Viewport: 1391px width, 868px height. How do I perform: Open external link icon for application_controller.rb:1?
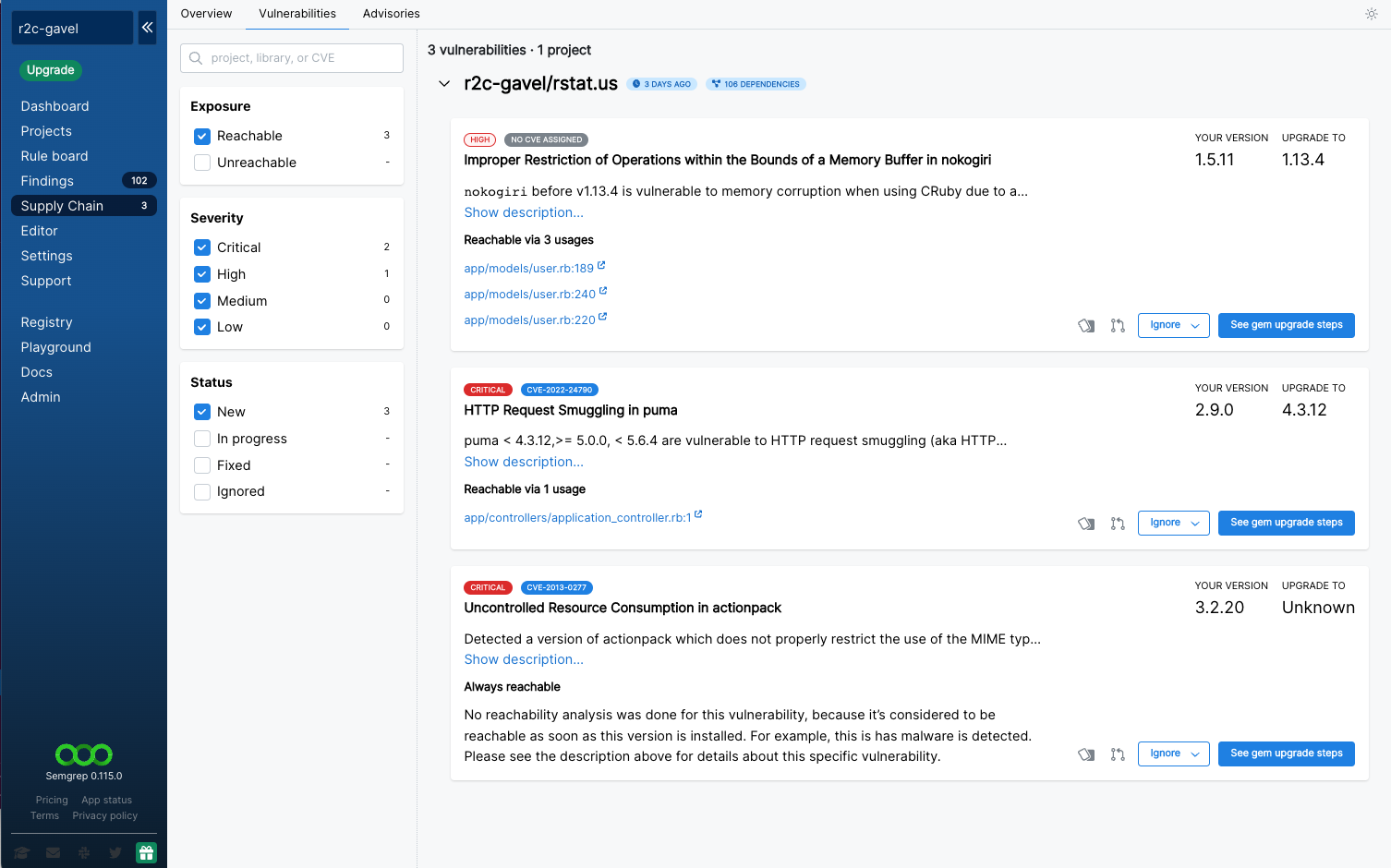tap(698, 514)
